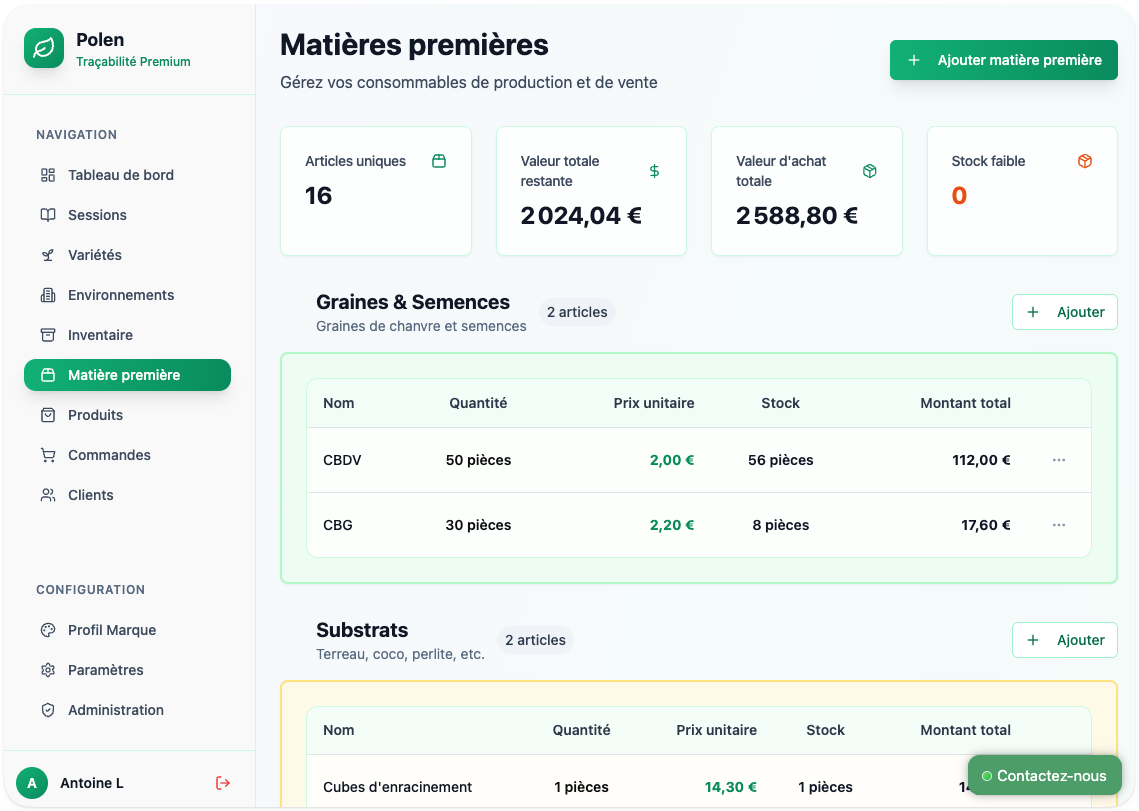Click the 2,20 € unit price
The width and height of the screenshot is (1139, 811).
[x=672, y=525]
